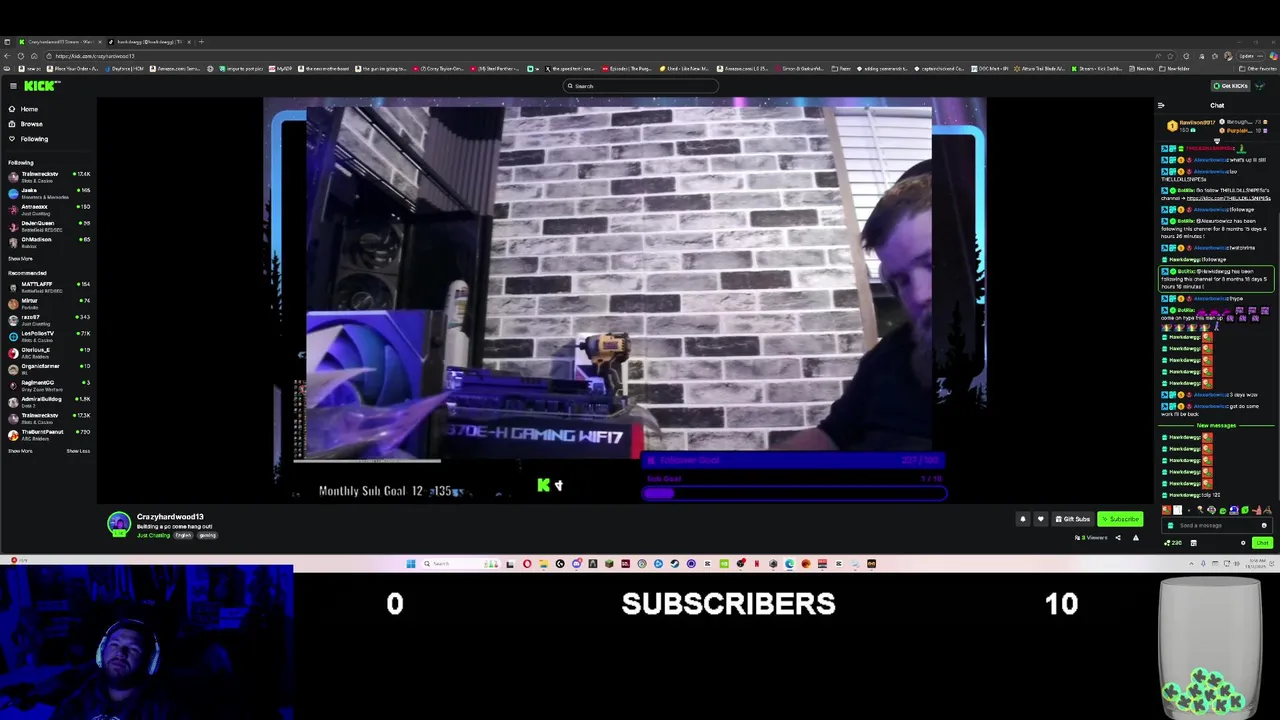Click the green KICK logo
This screenshot has height=720, width=1280.
coord(40,86)
